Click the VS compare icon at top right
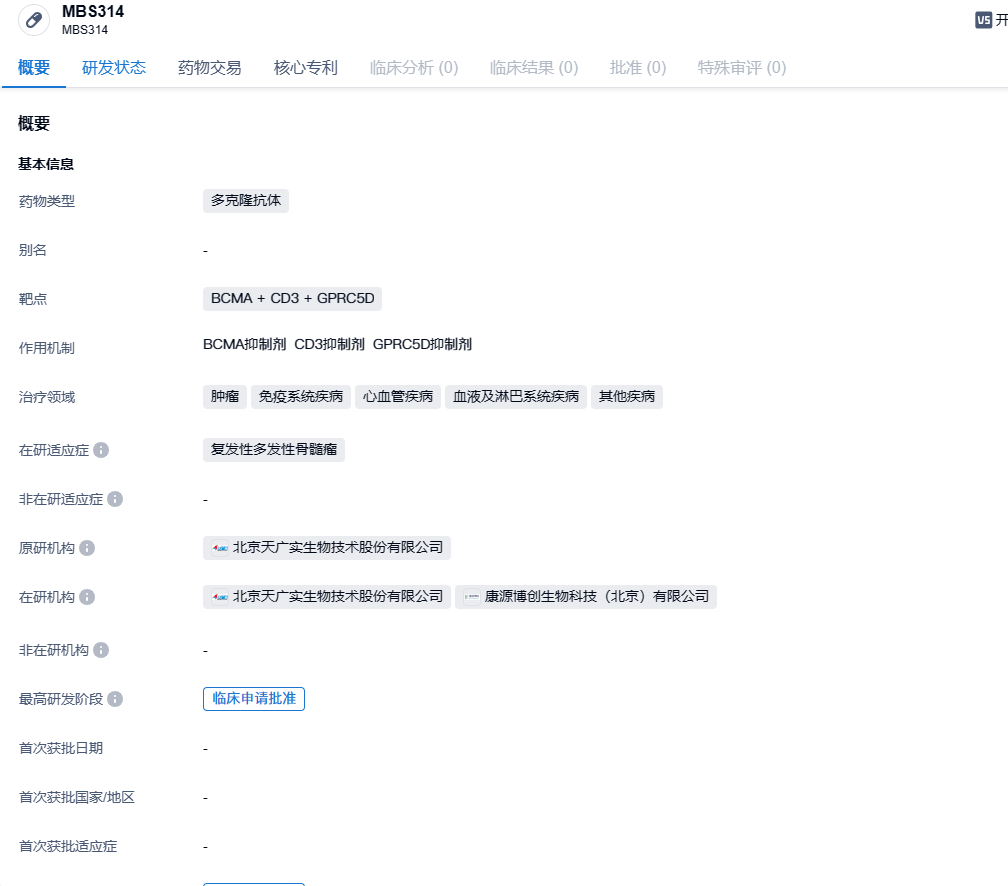This screenshot has width=1008, height=886. [x=983, y=20]
